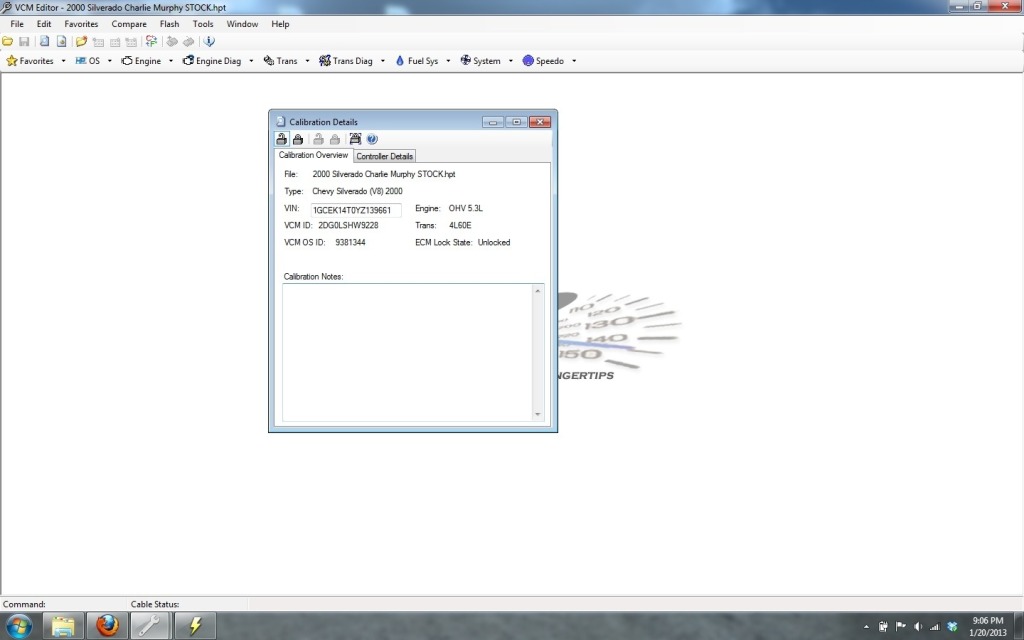This screenshot has width=1024, height=640.
Task: Expand the Speedo dropdown arrow
Action: 573,61
